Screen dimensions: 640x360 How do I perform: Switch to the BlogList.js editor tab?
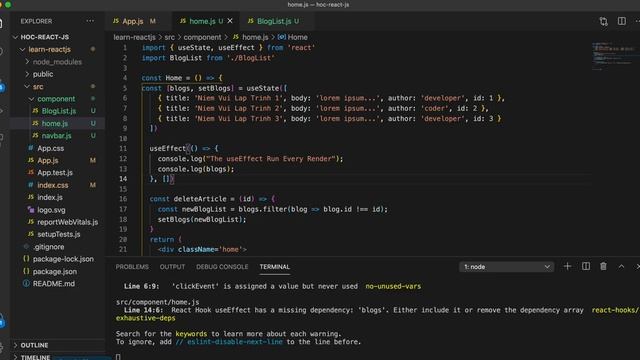coord(273,21)
